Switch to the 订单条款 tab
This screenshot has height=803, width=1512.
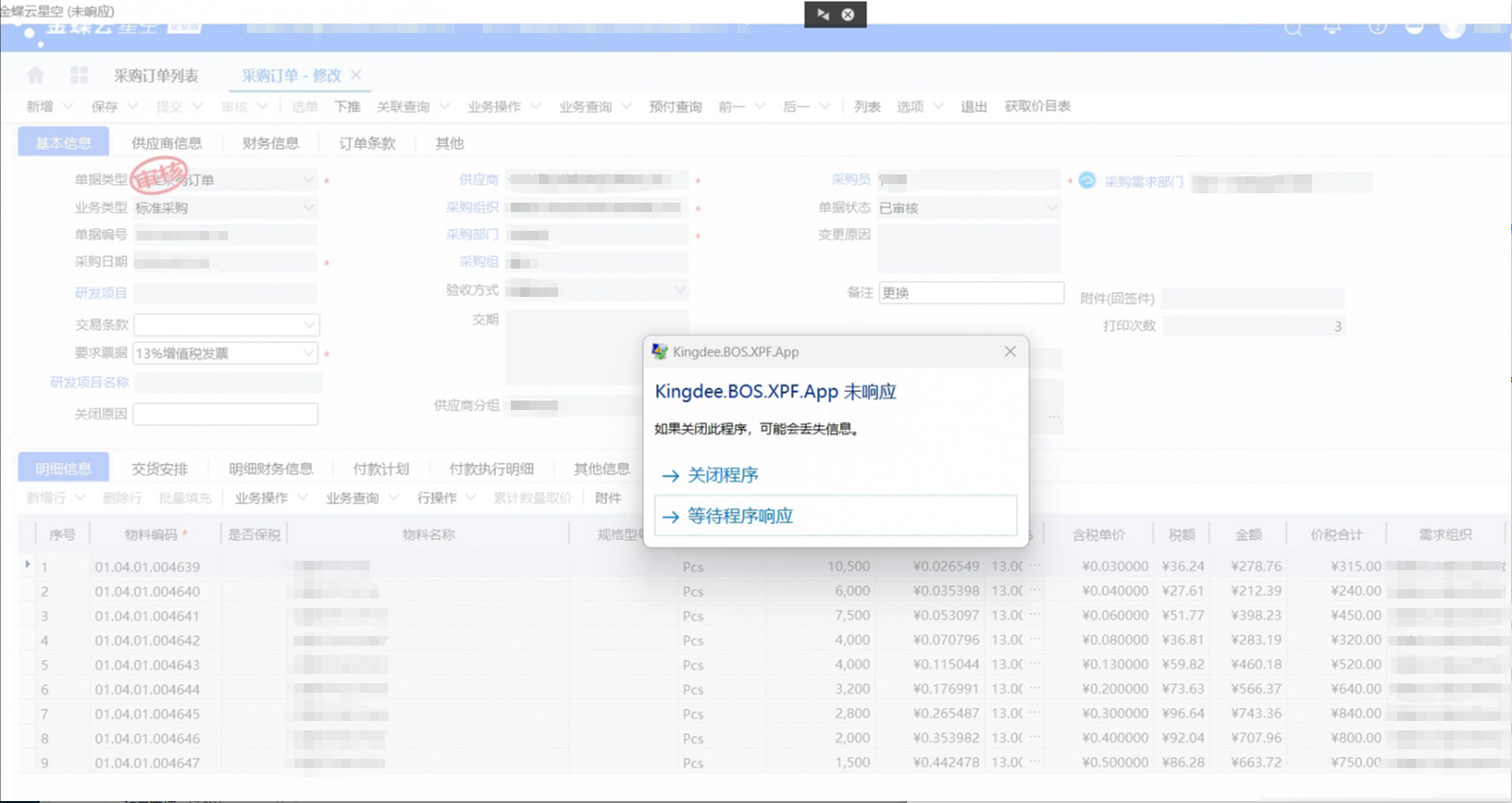click(368, 143)
